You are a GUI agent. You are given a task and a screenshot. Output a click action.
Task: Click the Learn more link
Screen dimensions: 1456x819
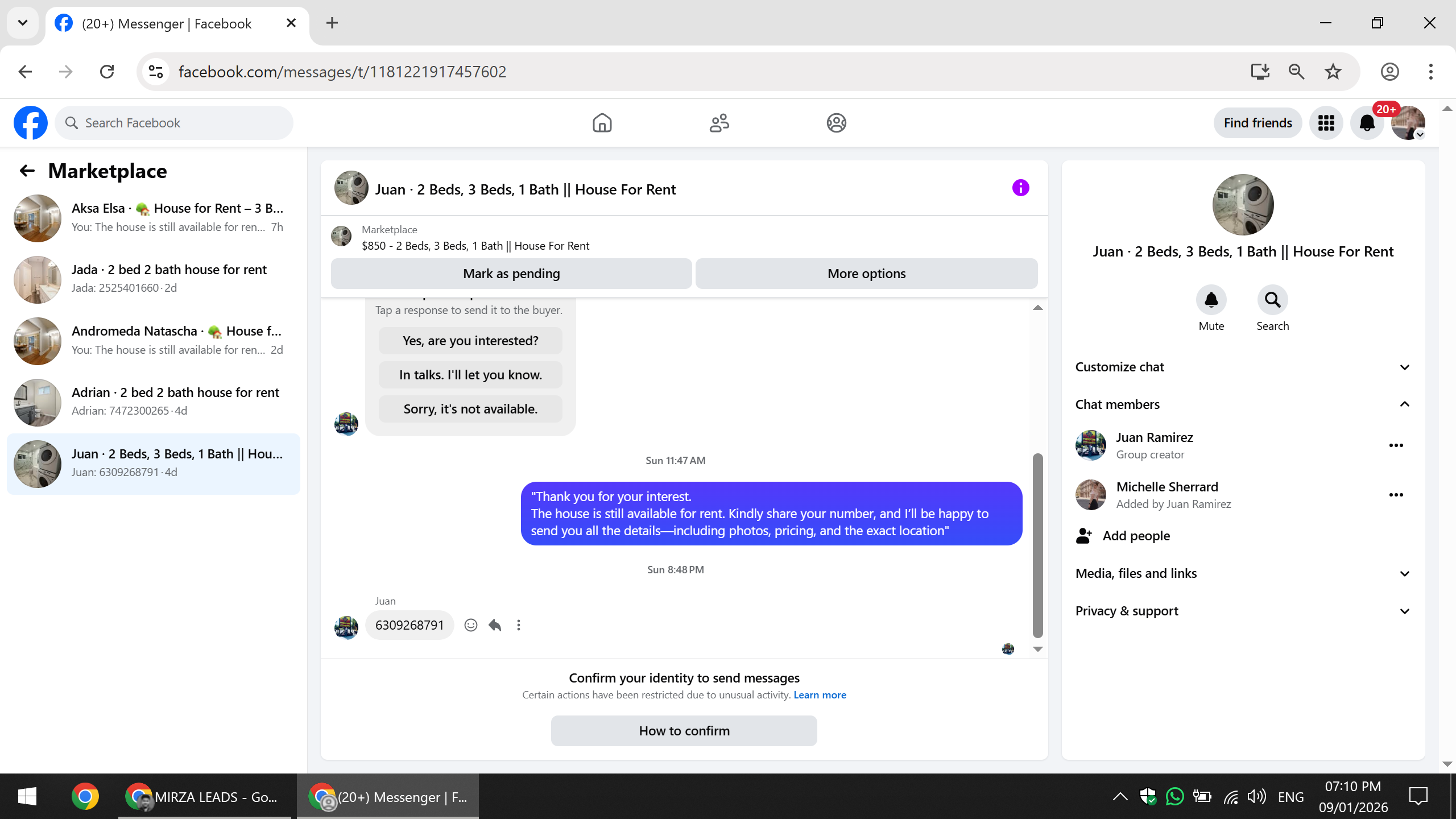click(x=820, y=695)
